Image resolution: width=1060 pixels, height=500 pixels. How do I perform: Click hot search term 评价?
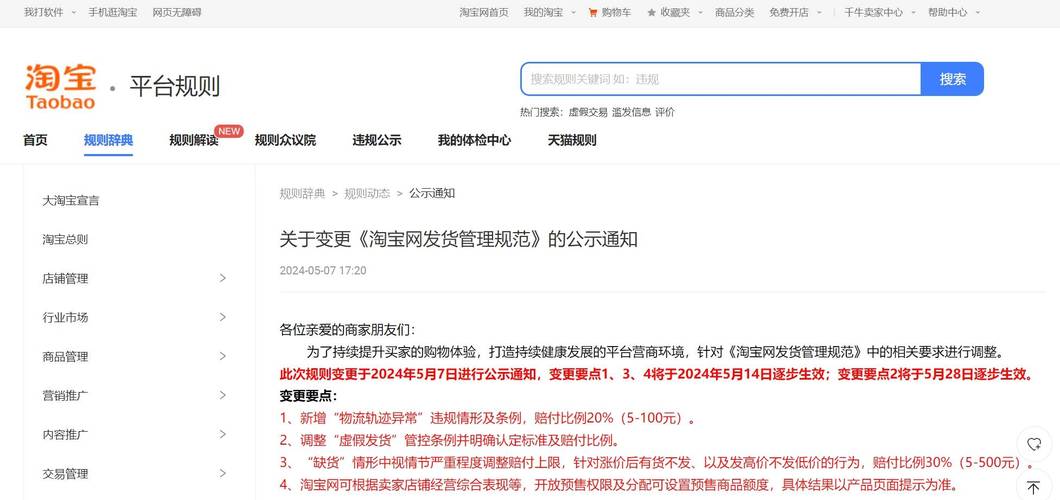(665, 112)
